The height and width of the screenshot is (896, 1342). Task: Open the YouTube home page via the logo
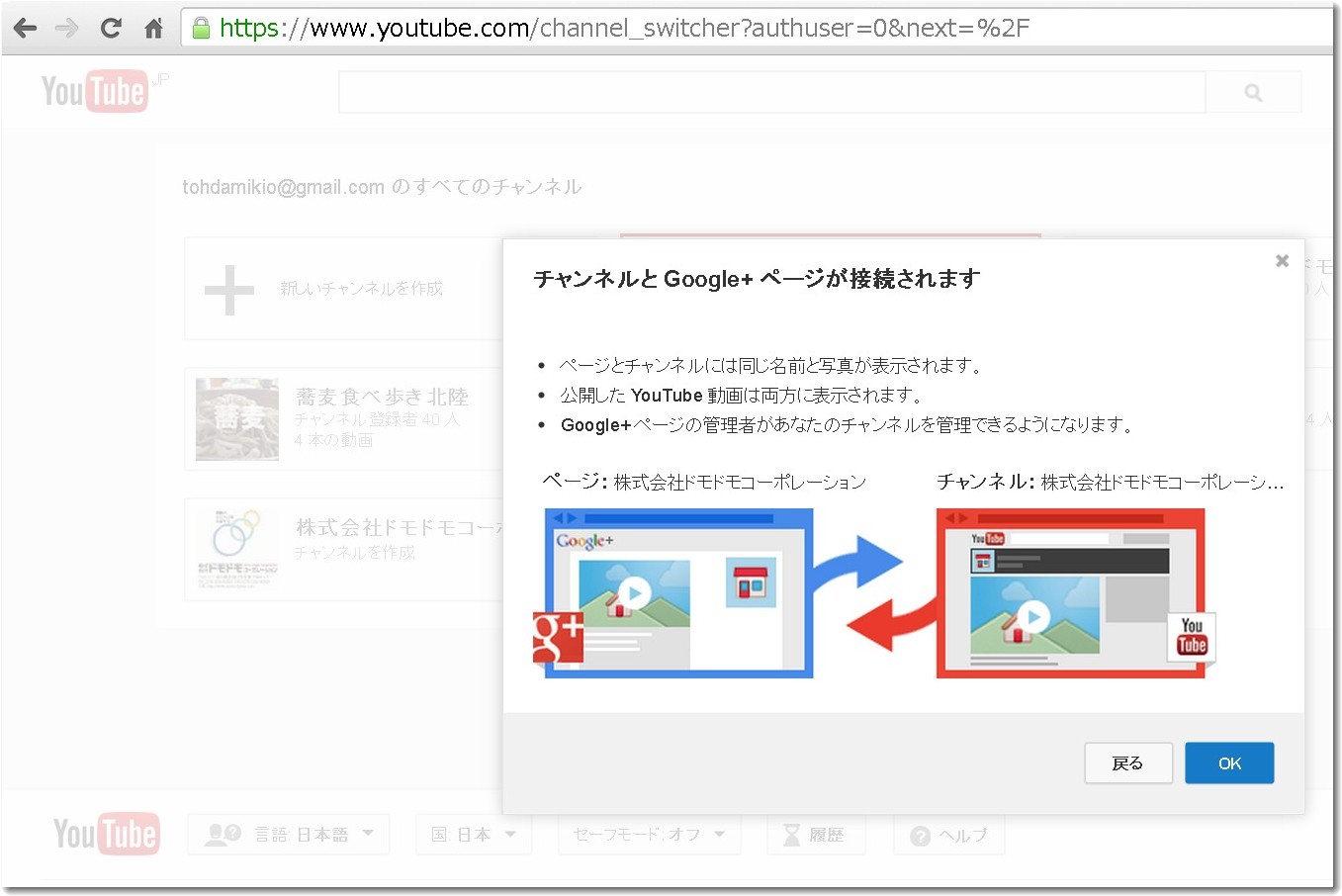click(x=95, y=91)
